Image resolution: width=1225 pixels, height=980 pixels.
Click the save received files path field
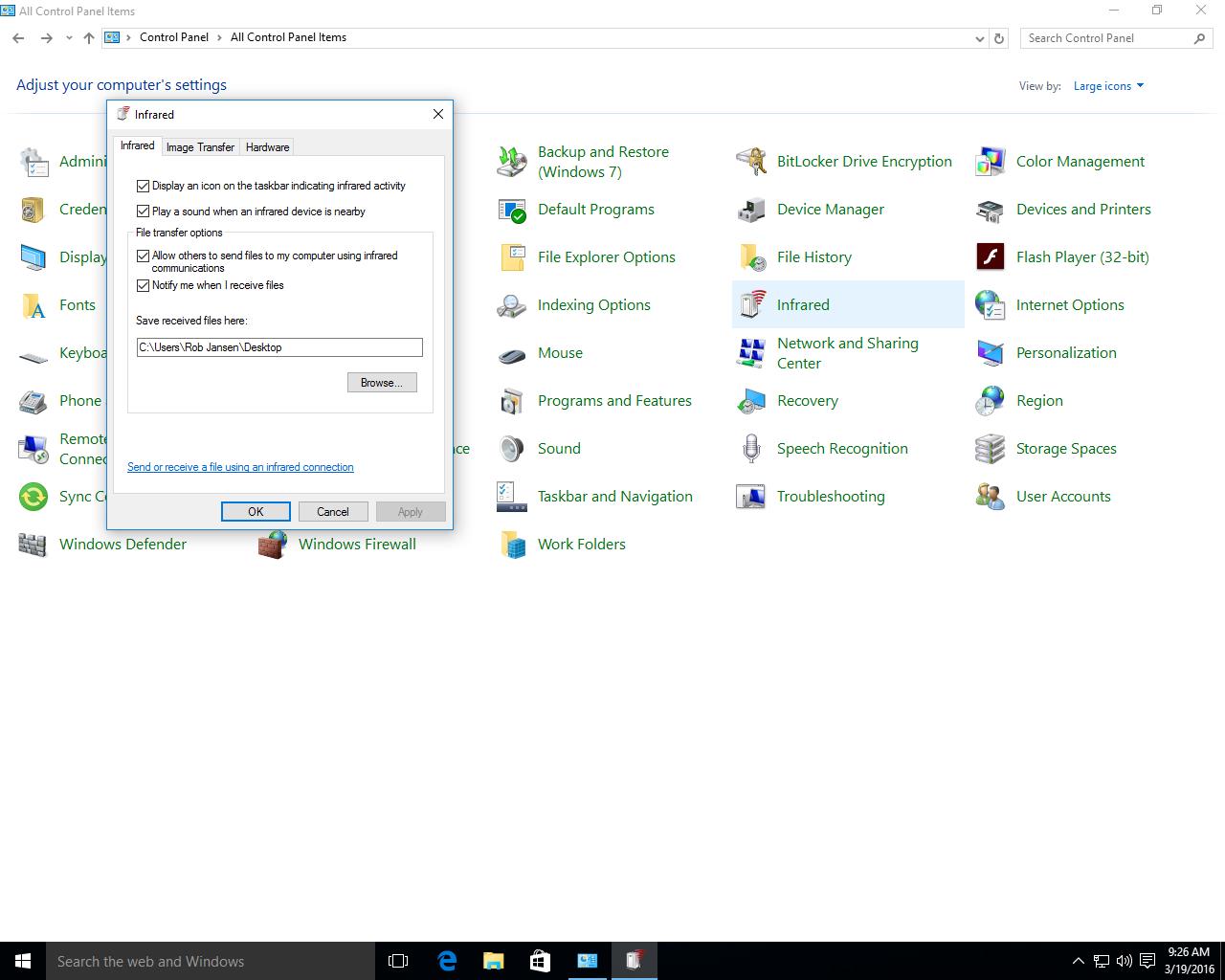pyautogui.click(x=279, y=347)
